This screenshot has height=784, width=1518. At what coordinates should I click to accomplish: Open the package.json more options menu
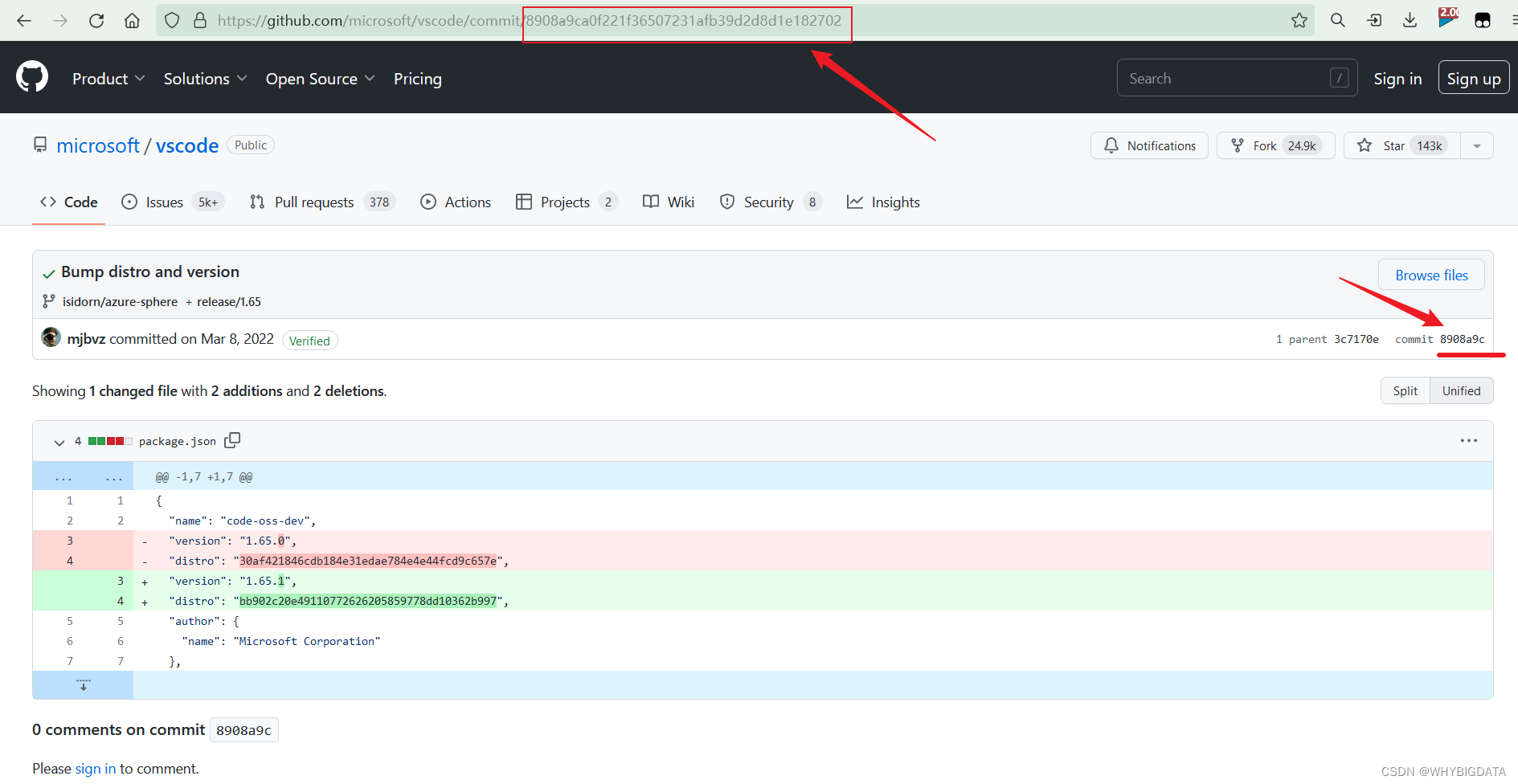1468,441
